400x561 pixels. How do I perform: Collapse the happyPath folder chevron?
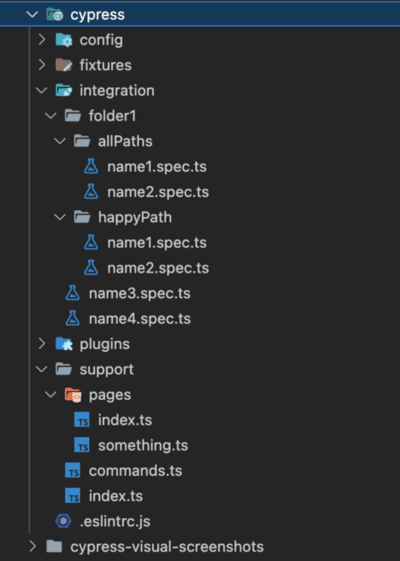click(x=60, y=217)
